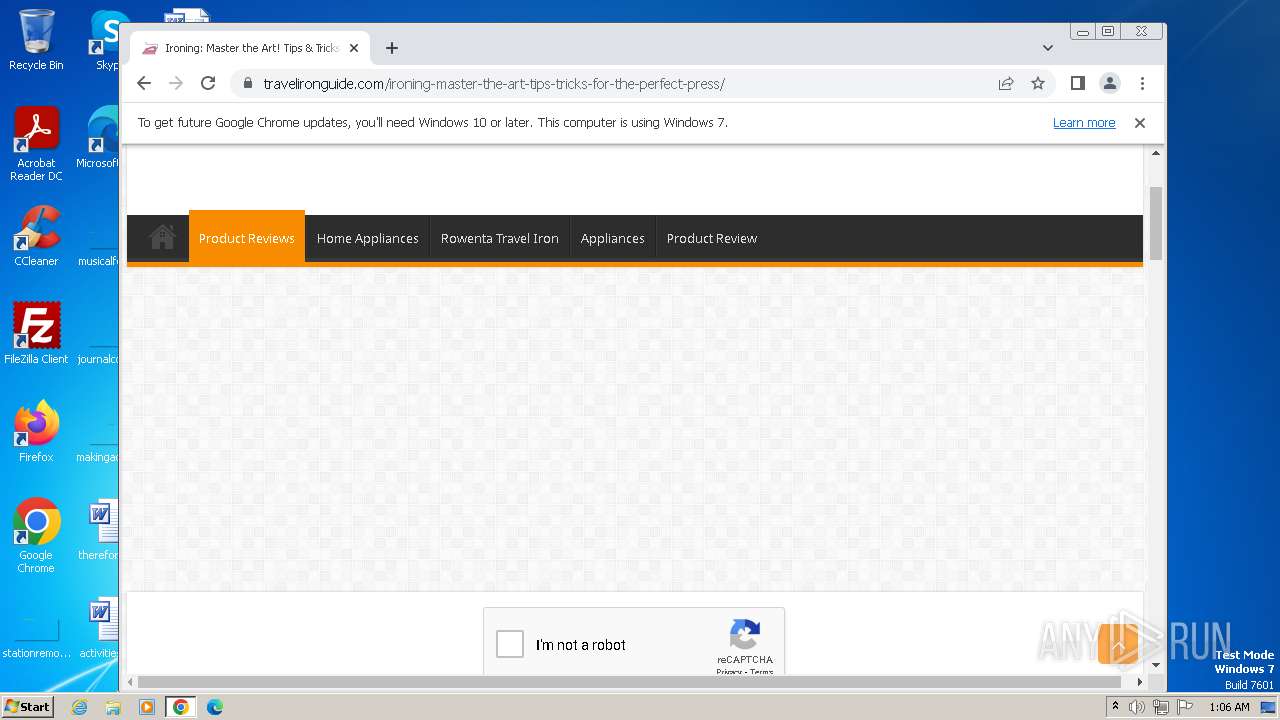Click the 1:06 AM clock
The width and height of the screenshot is (1280, 720).
(x=1229, y=707)
